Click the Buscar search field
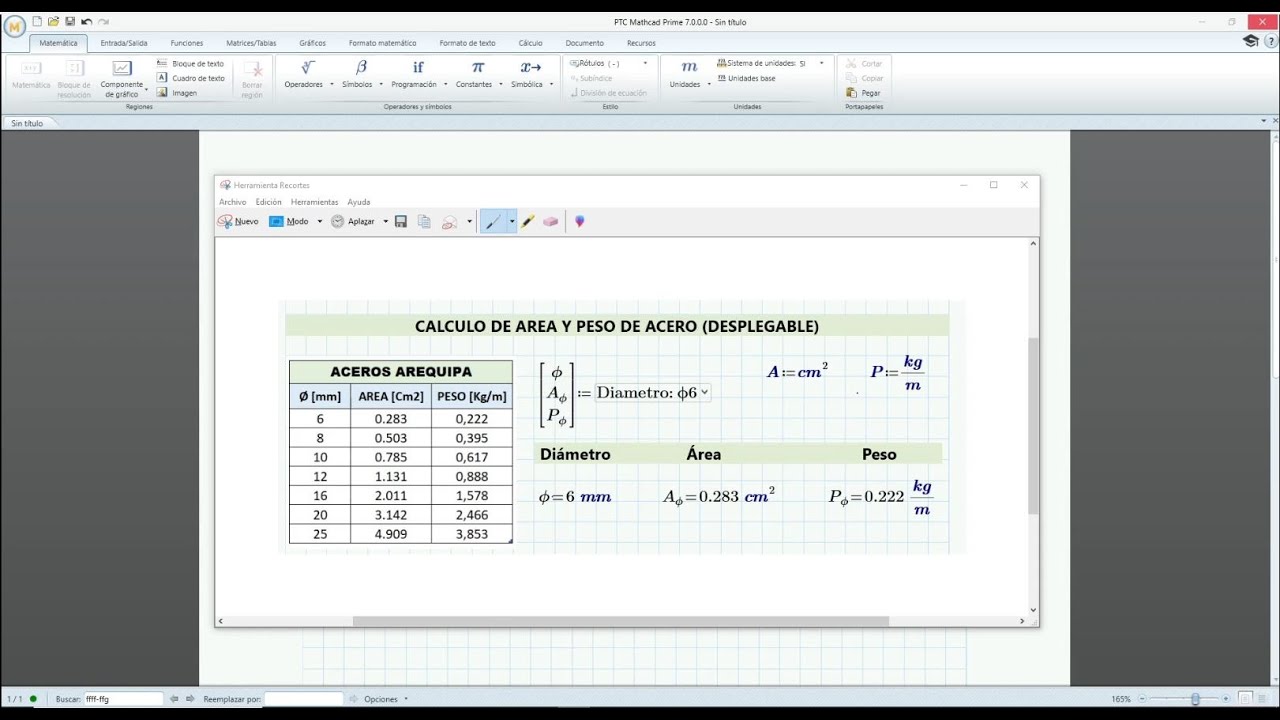 point(123,699)
